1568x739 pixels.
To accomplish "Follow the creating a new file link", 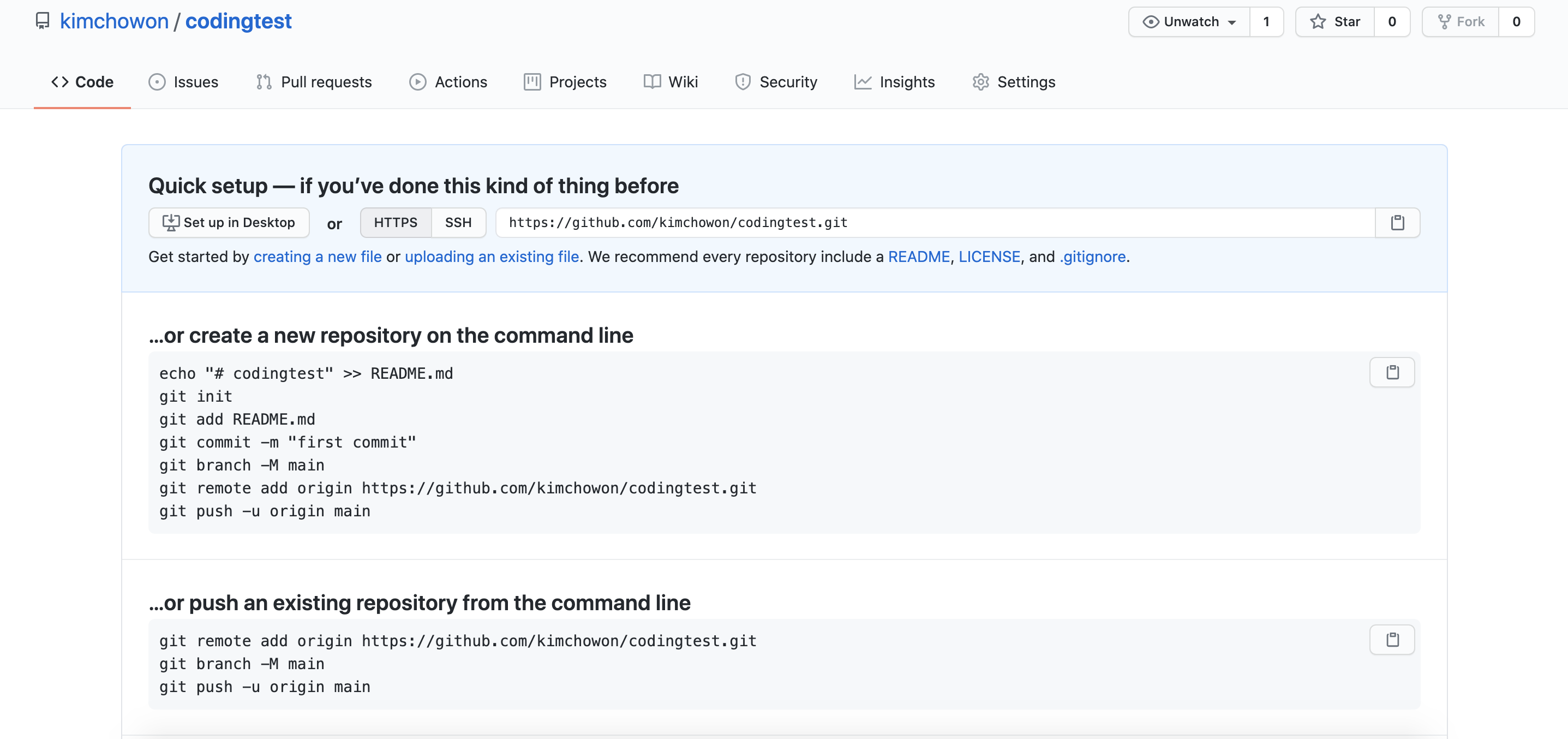I will pos(317,257).
